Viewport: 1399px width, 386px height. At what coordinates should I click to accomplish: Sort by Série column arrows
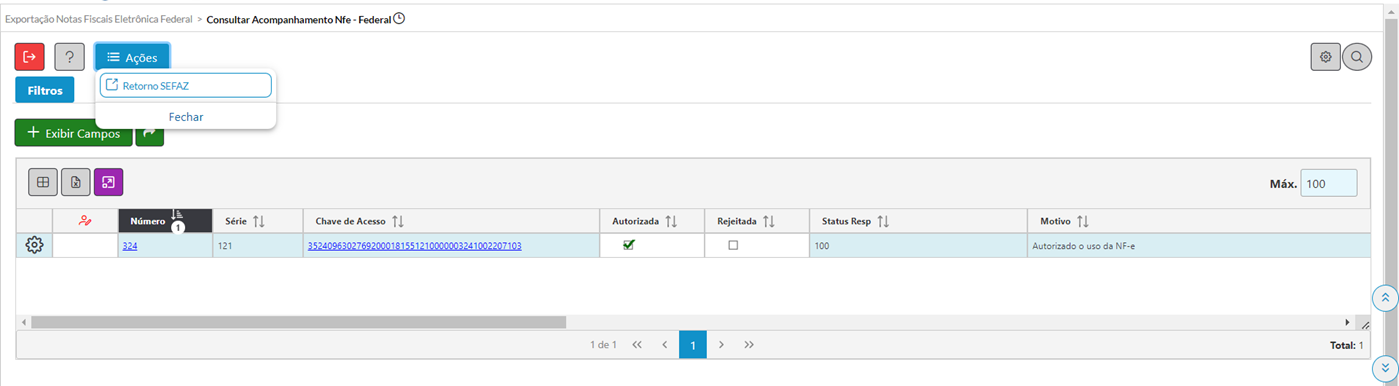[x=258, y=220]
